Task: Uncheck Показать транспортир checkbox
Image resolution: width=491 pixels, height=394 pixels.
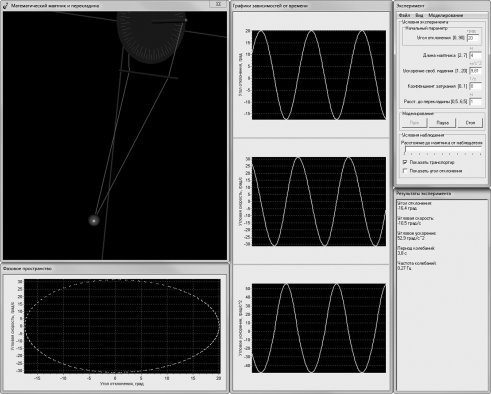Action: 405,162
